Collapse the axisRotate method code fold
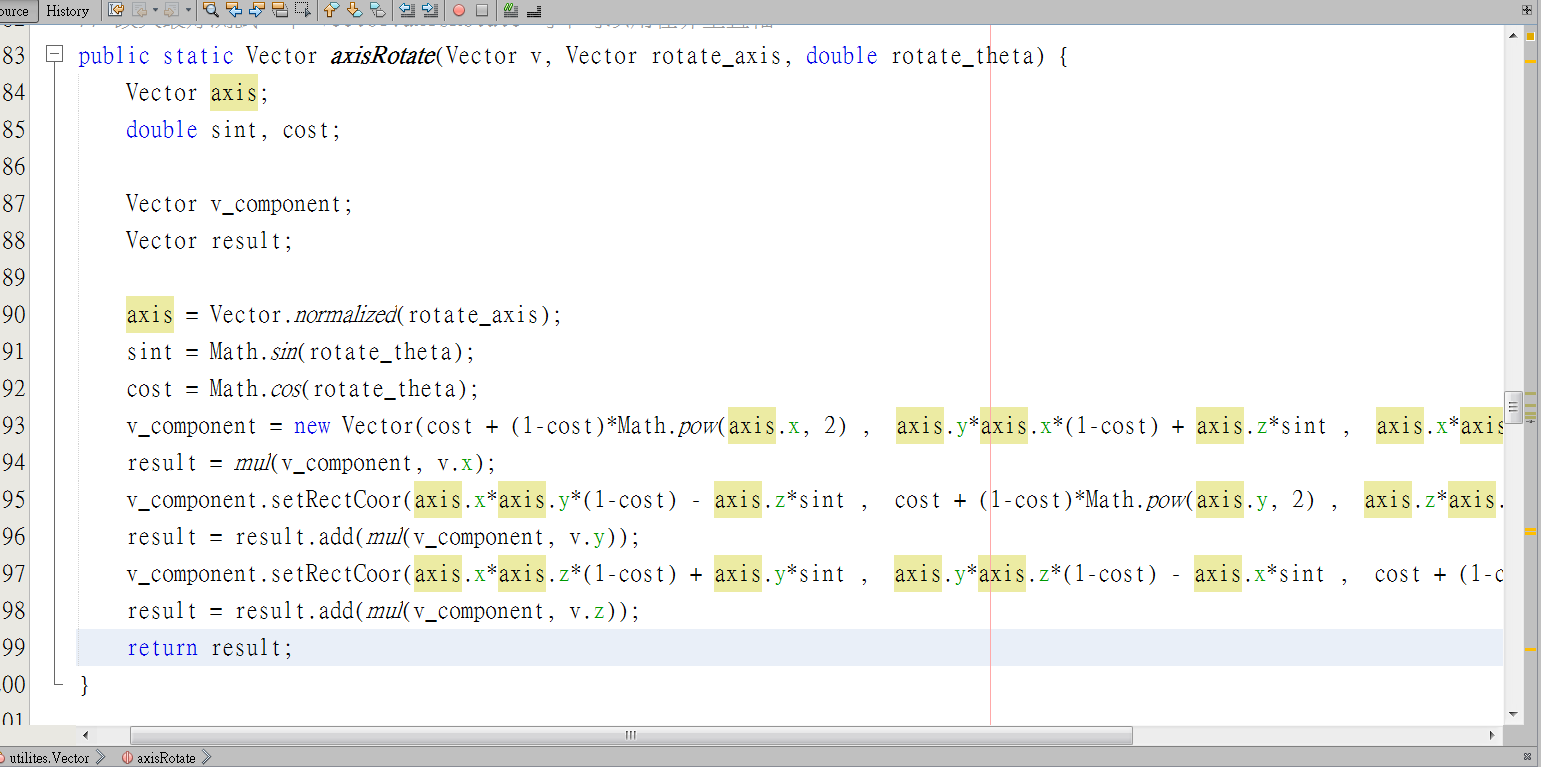 [55, 55]
